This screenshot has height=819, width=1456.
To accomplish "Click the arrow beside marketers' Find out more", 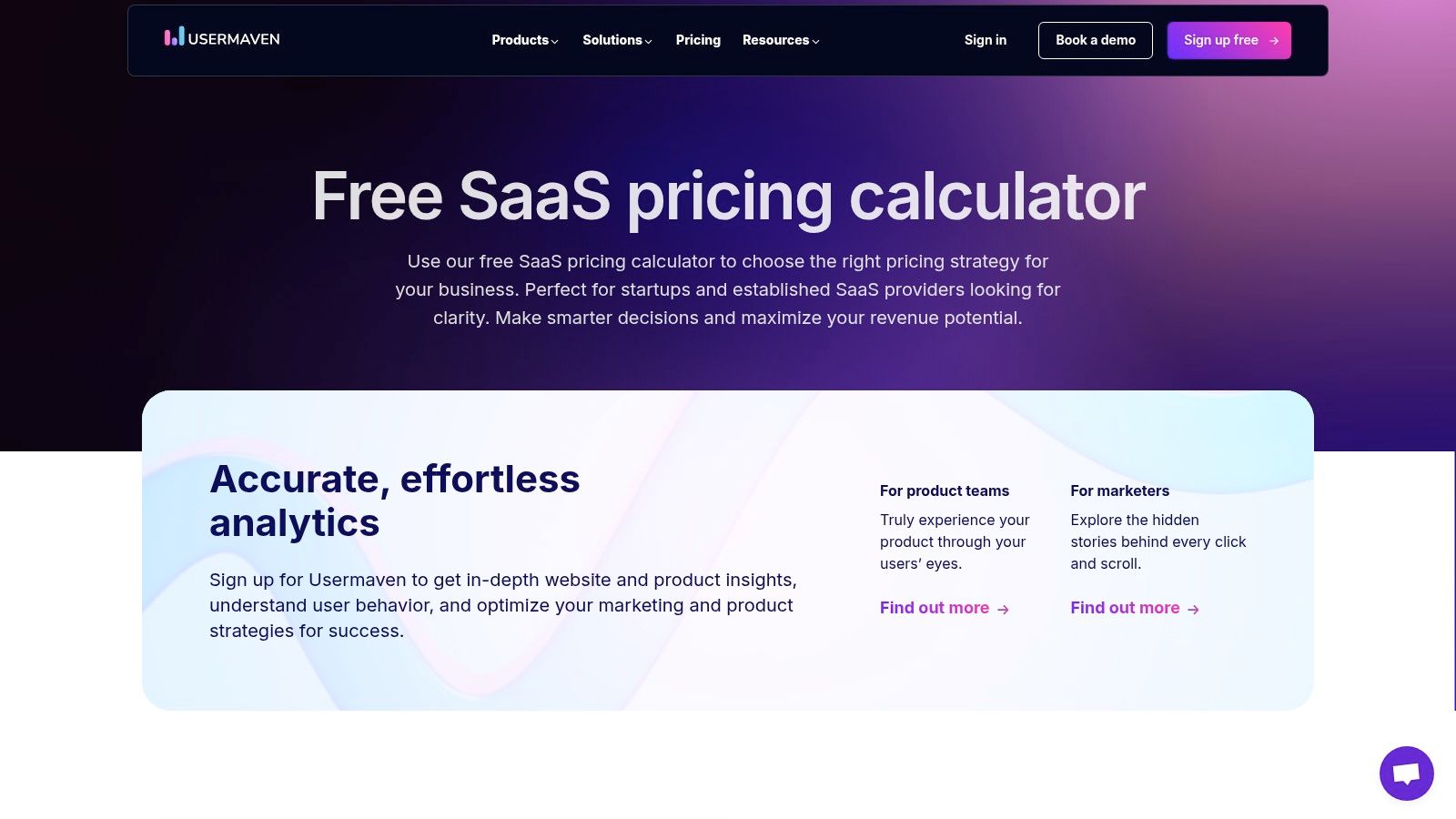I will coord(1193,608).
